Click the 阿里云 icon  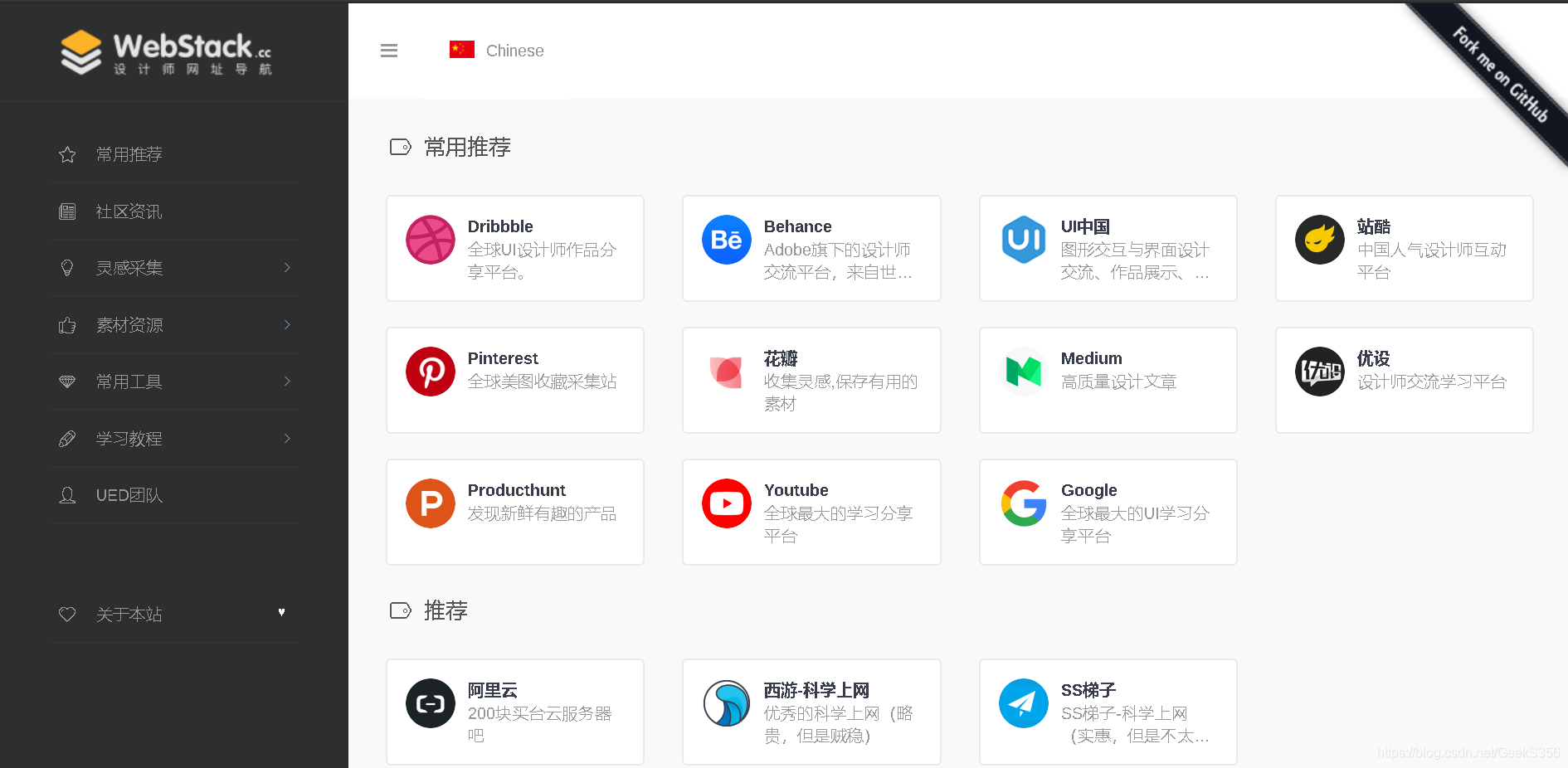click(431, 703)
